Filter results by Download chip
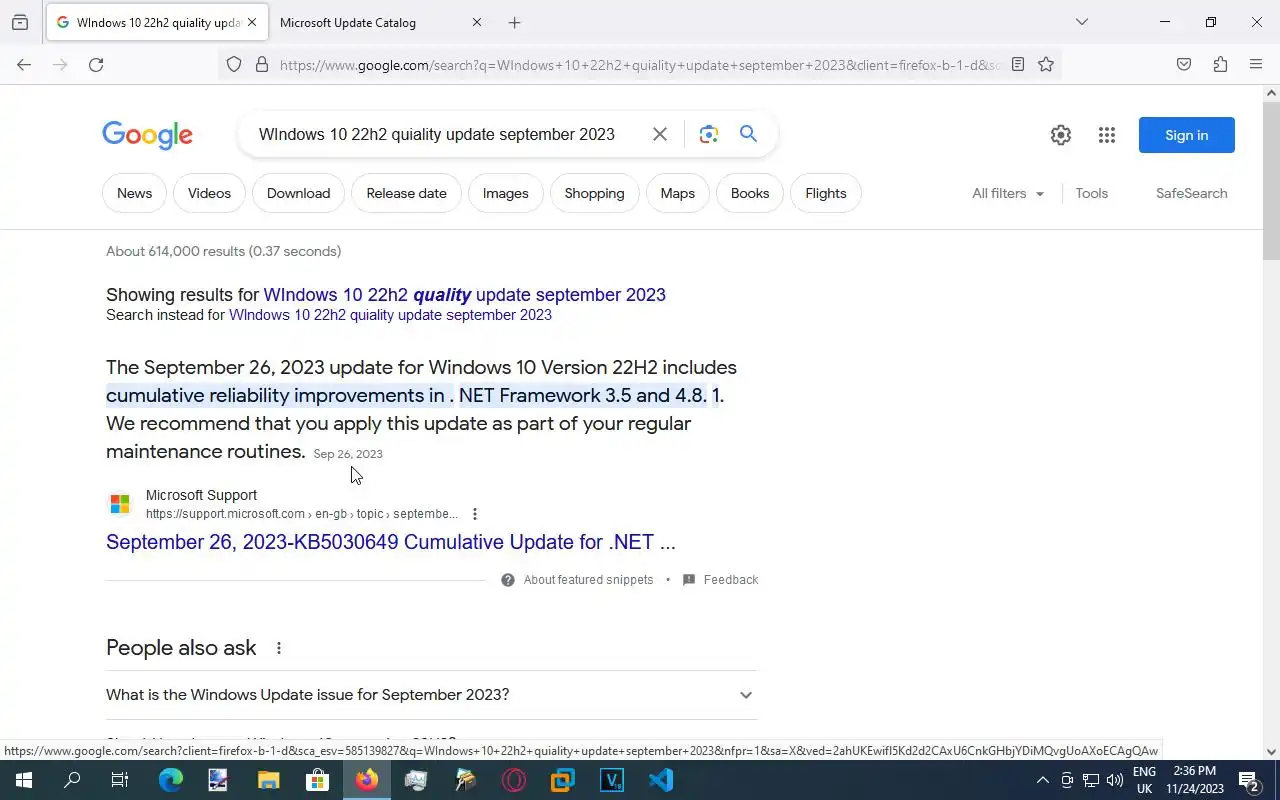1280x800 pixels. coord(298,193)
